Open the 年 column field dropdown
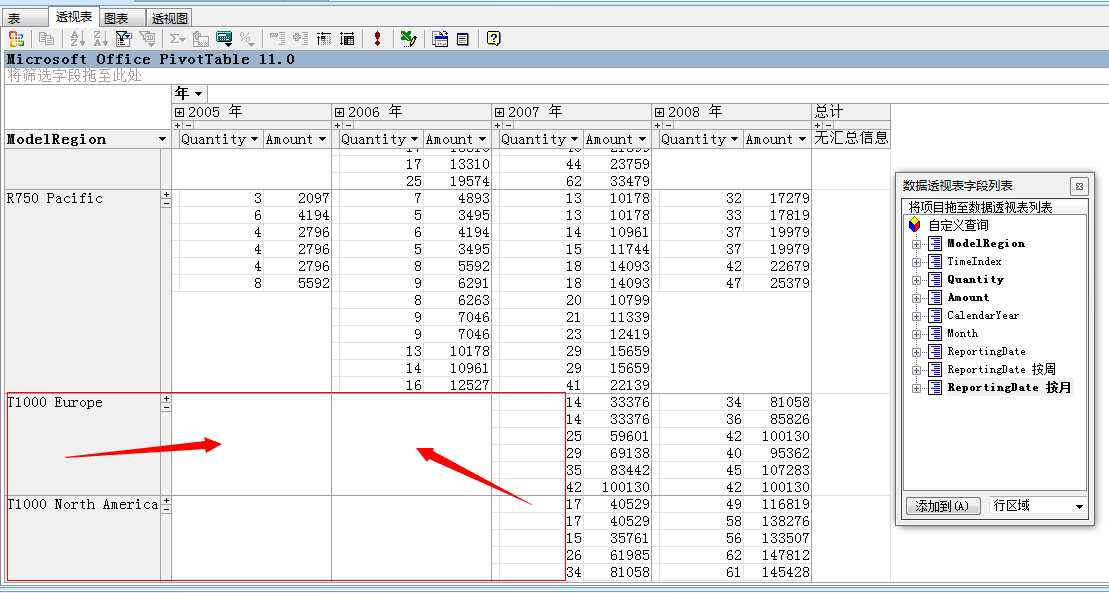 tap(198, 94)
